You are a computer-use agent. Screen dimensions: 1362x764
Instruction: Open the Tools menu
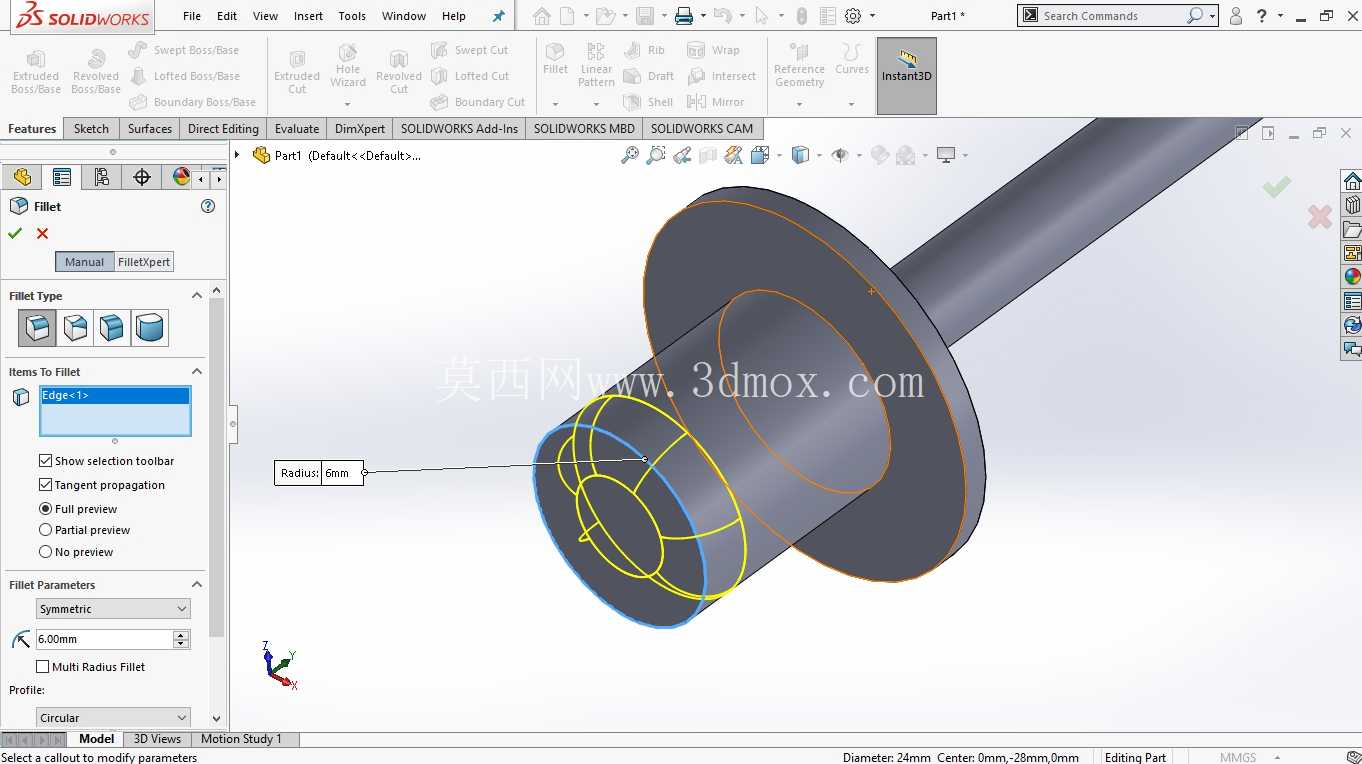pyautogui.click(x=352, y=16)
